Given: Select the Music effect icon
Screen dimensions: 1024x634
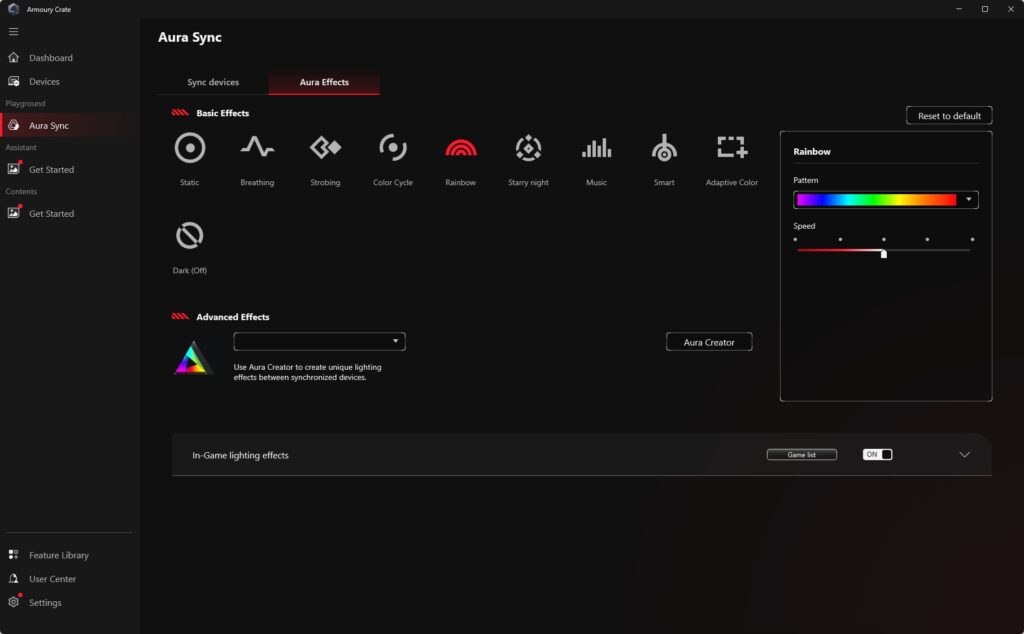Looking at the screenshot, I should 596,148.
